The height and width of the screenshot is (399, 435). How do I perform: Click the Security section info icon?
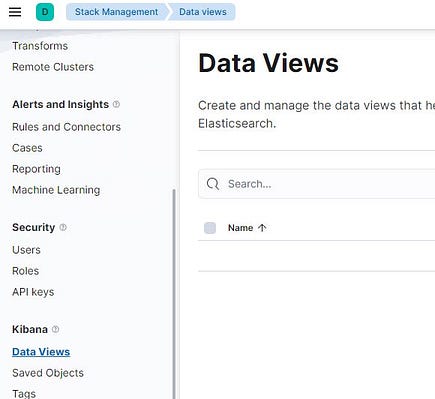[x=63, y=227]
